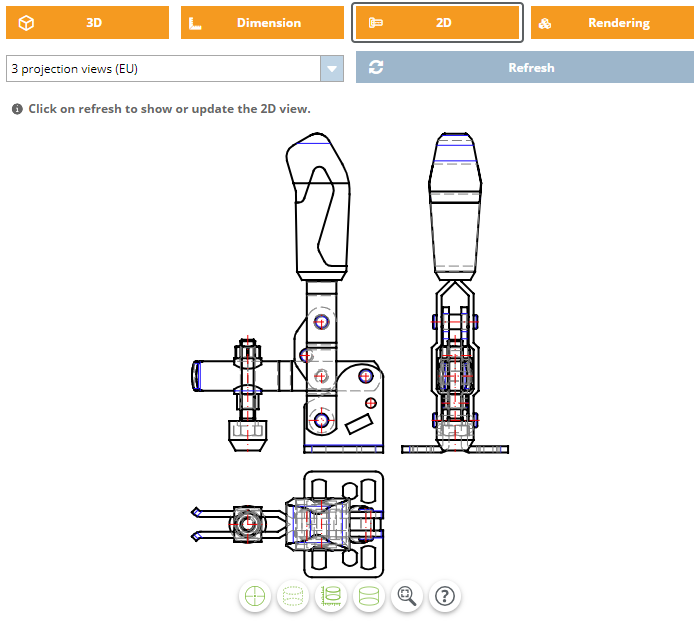Click the L-shaped icon on the Dimension tab

click(196, 23)
